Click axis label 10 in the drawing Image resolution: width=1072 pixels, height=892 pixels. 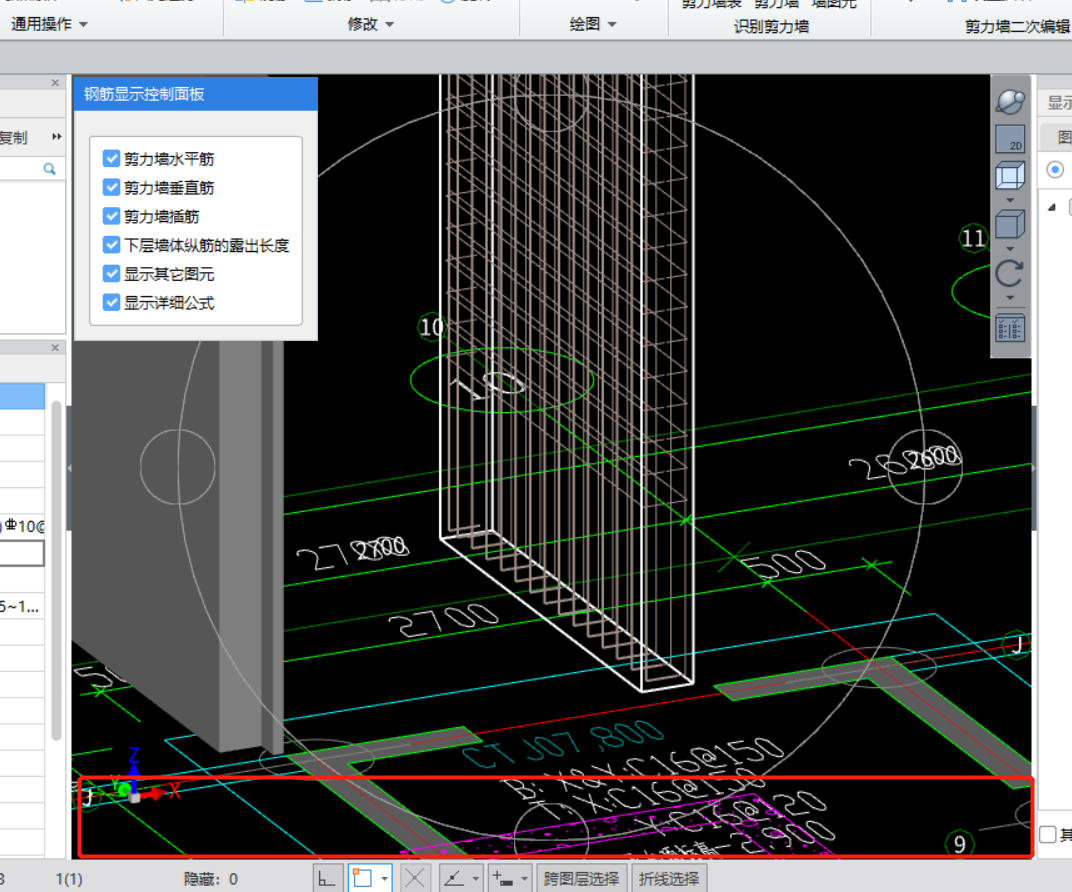pyautogui.click(x=431, y=327)
